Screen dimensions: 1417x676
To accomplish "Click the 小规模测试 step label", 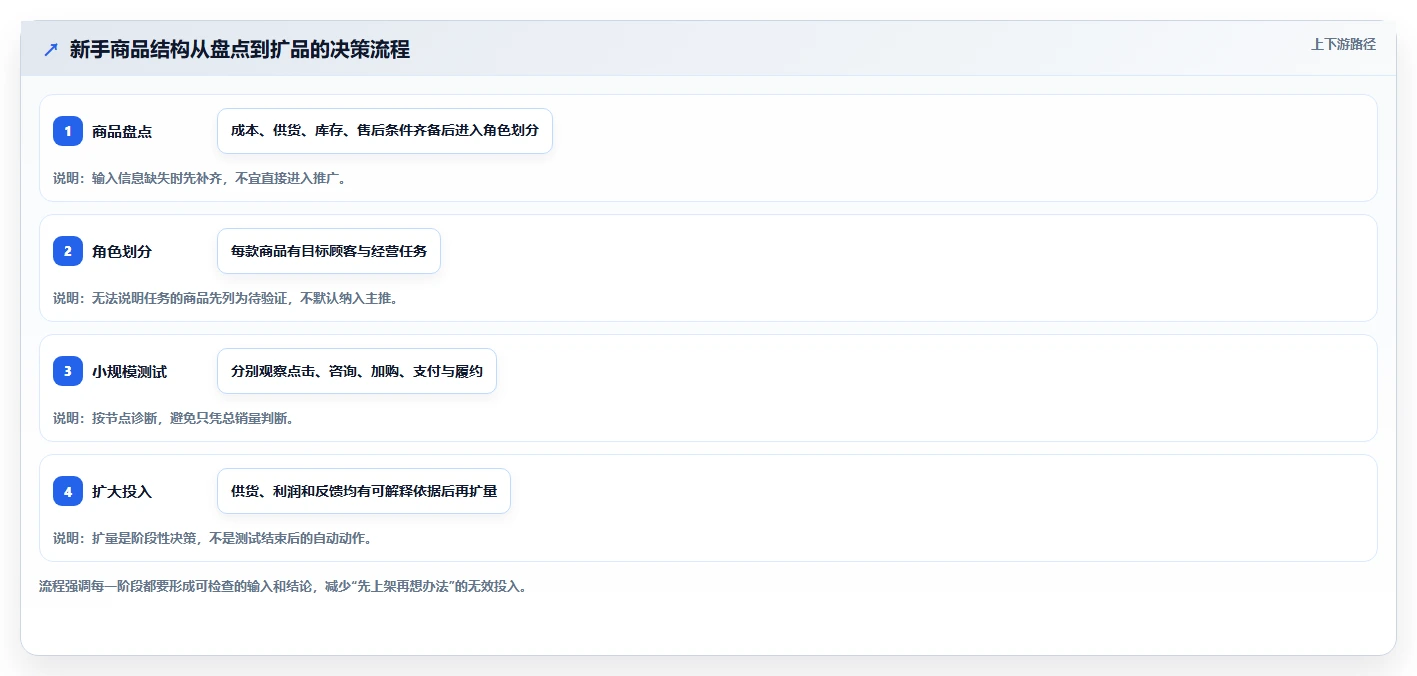I will coord(129,371).
